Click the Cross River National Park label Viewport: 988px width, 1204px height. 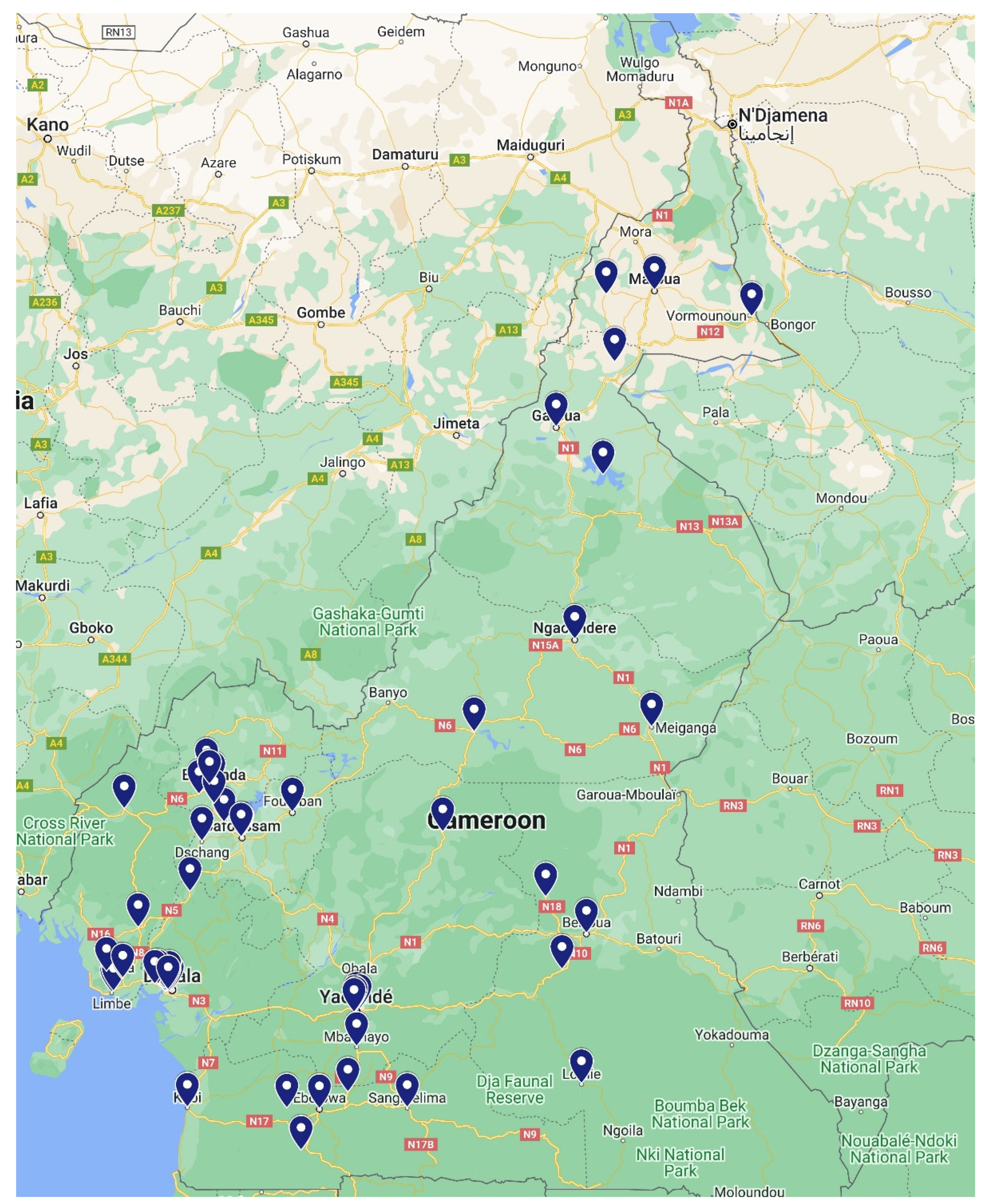(x=64, y=831)
